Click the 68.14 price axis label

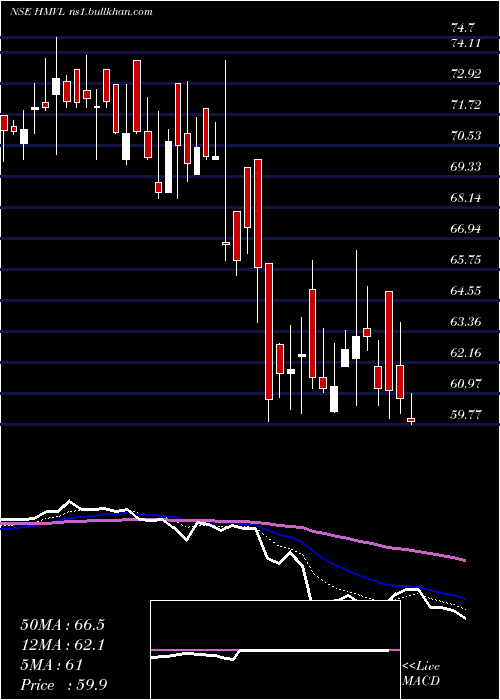466,198
